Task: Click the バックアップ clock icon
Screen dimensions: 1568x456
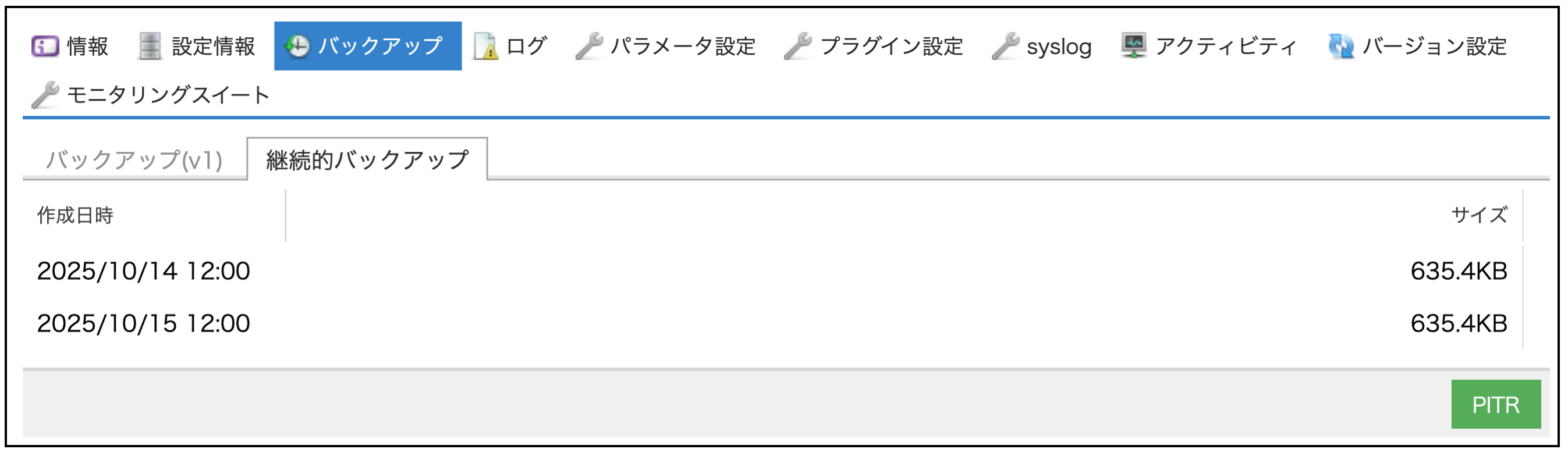Action: 297,46
